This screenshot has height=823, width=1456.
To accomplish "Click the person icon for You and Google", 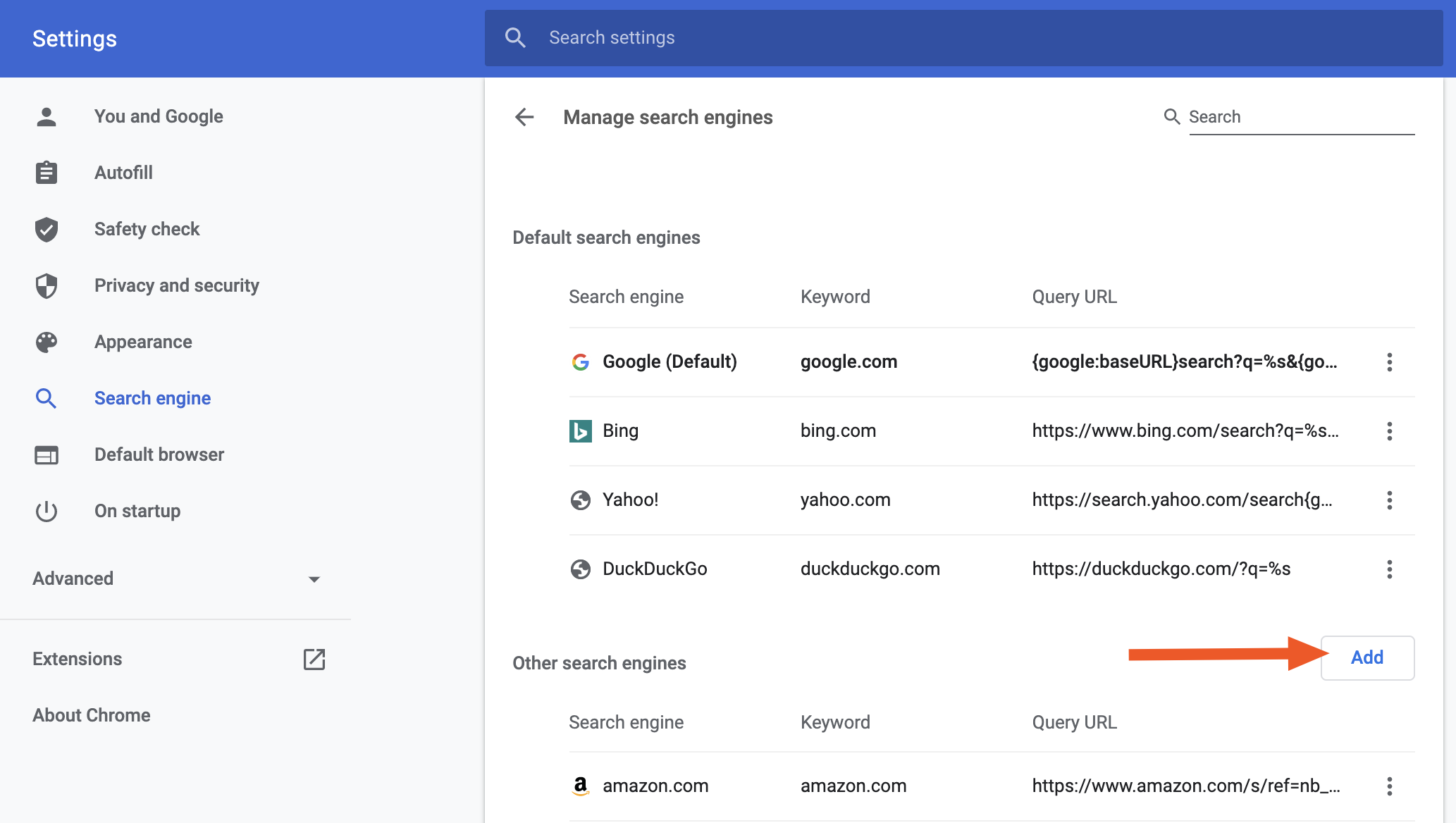I will 47,116.
